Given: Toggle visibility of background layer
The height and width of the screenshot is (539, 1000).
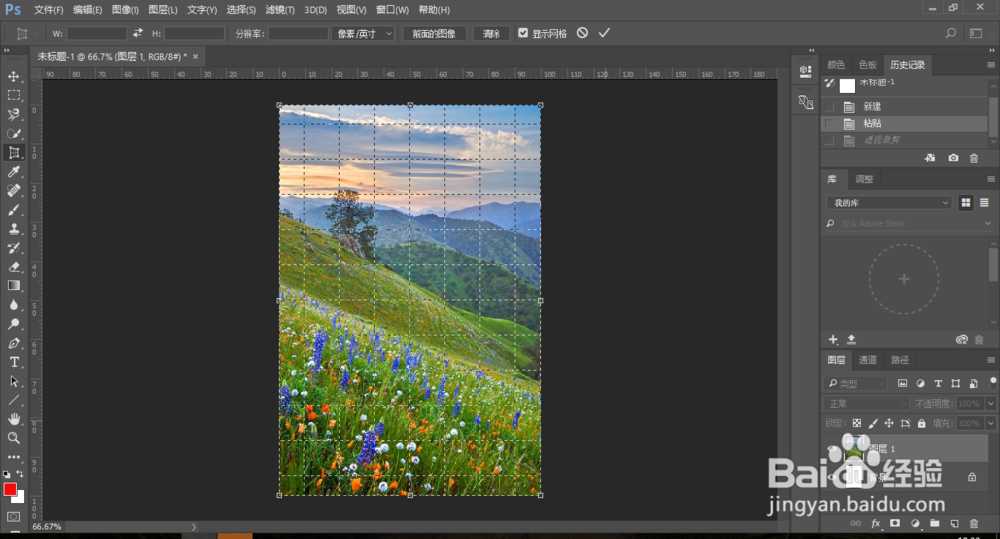Looking at the screenshot, I should (x=832, y=477).
